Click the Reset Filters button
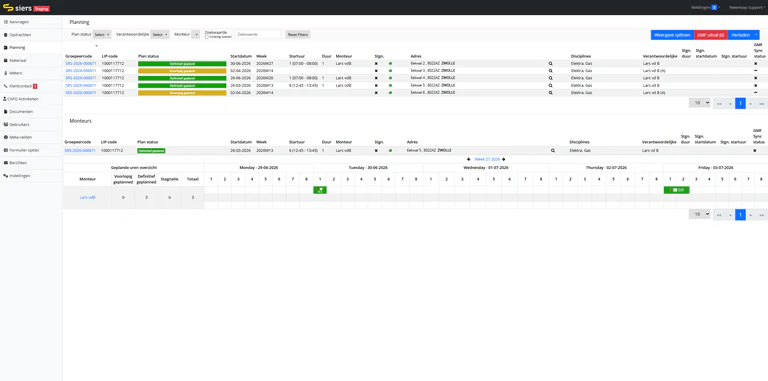The width and height of the screenshot is (768, 381). pyautogui.click(x=298, y=34)
